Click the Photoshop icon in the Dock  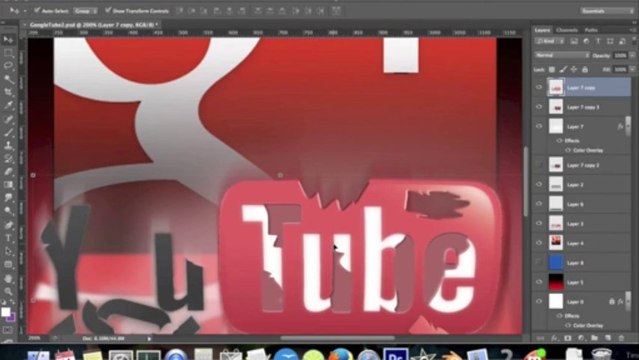click(x=396, y=355)
